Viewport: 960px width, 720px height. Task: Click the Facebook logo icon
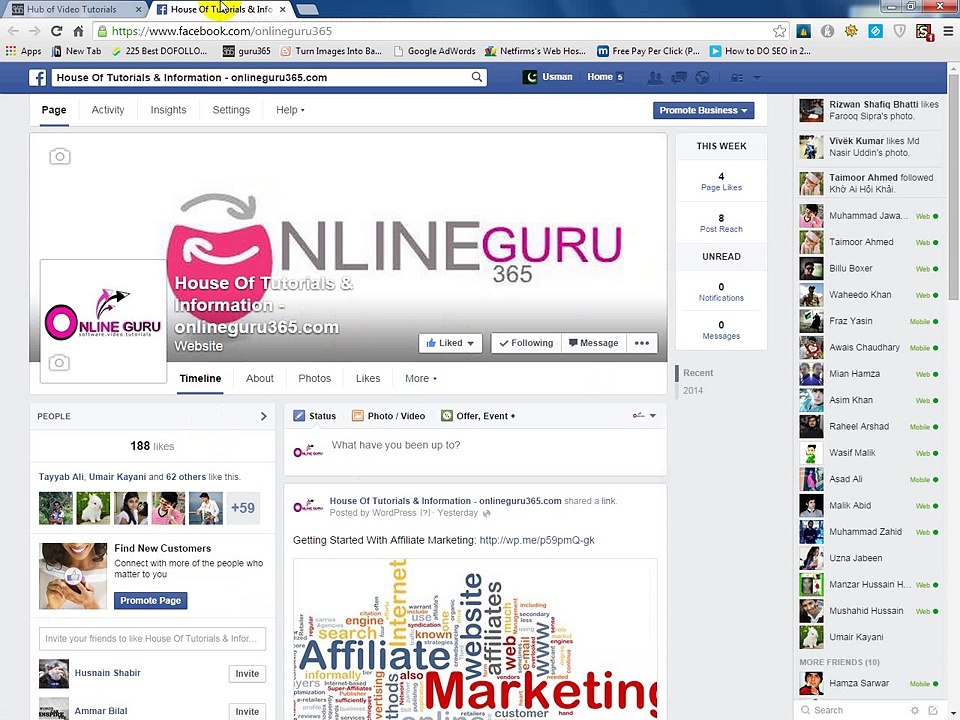[38, 78]
